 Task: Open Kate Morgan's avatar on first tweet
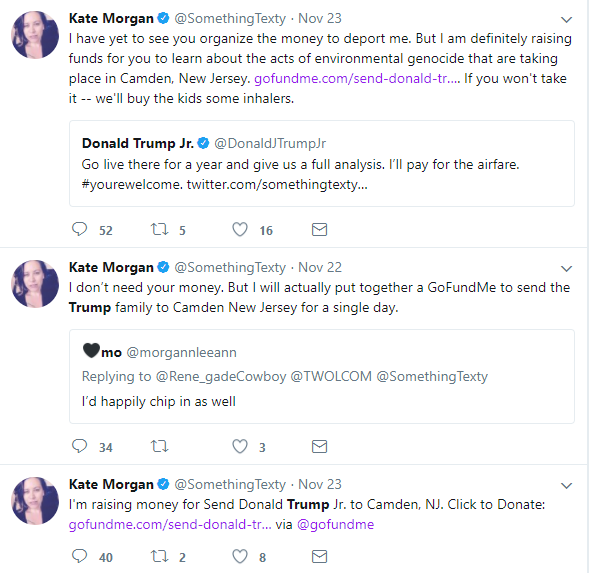point(35,35)
